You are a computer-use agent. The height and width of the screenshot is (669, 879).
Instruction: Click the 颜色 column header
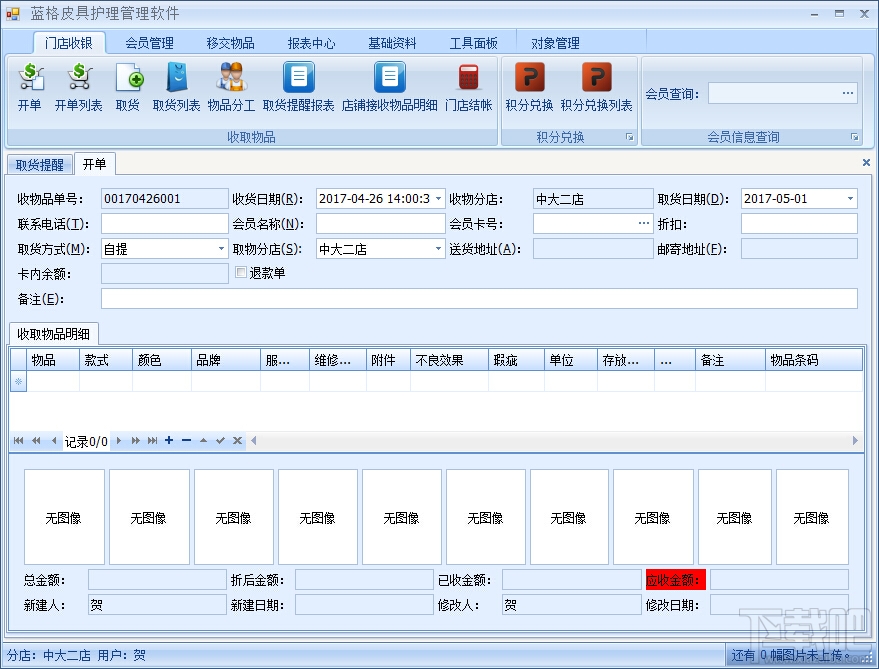(x=161, y=360)
